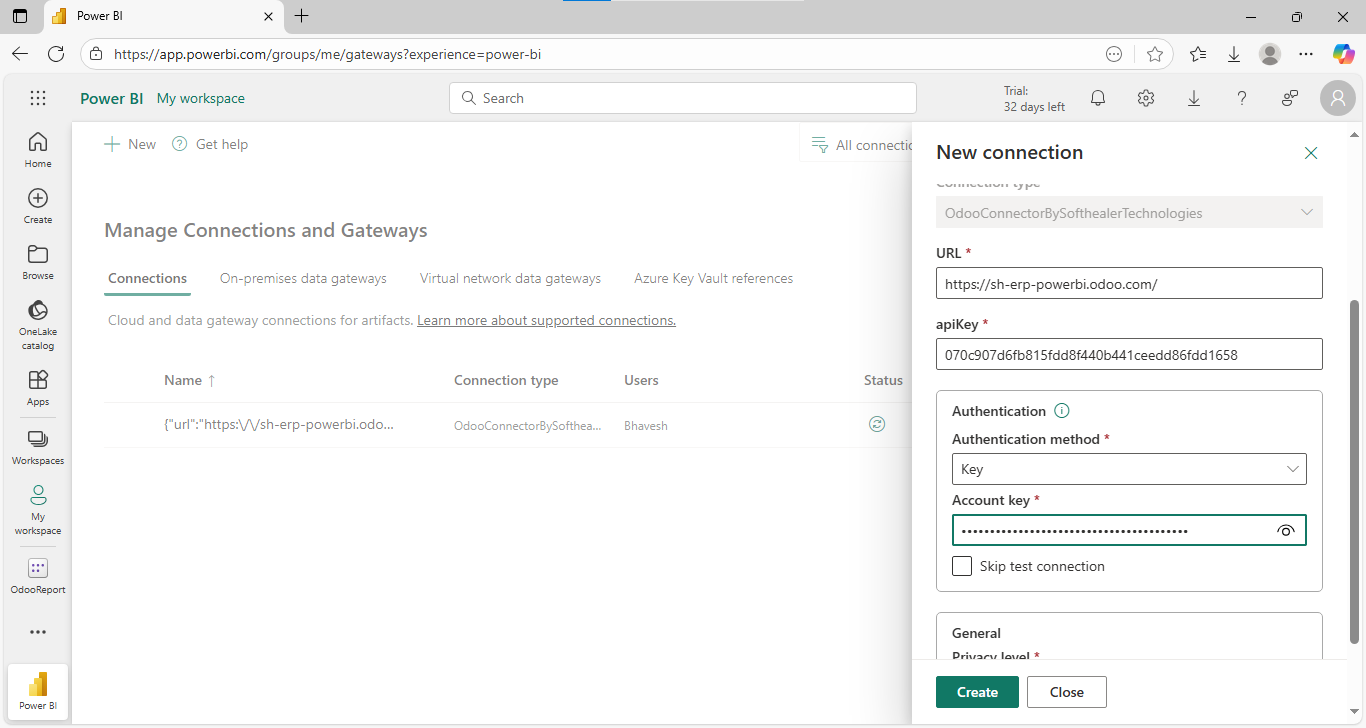Open browser settings and more menu
This screenshot has height=728, width=1366.
(x=1306, y=54)
